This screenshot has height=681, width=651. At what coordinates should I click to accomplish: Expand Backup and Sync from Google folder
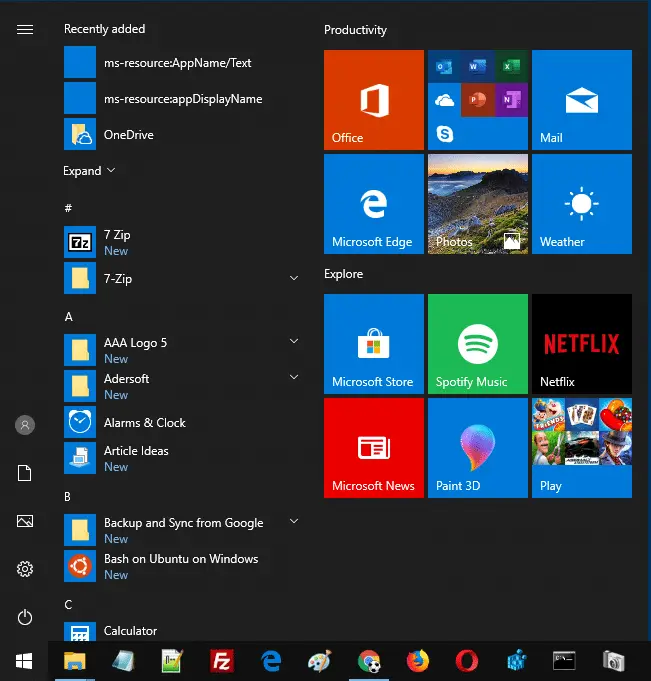(x=294, y=522)
